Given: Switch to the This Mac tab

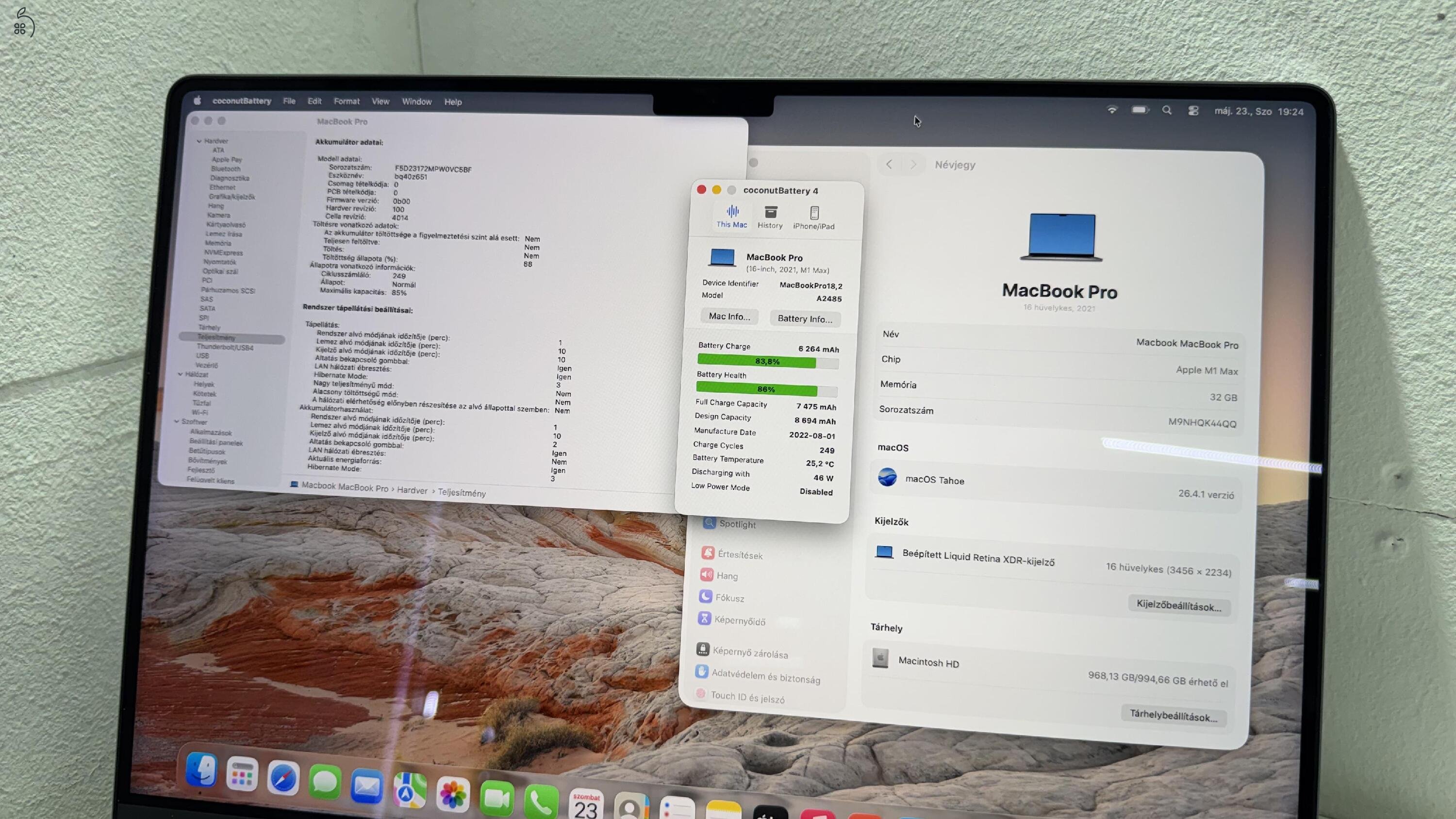Looking at the screenshot, I should (x=732, y=217).
